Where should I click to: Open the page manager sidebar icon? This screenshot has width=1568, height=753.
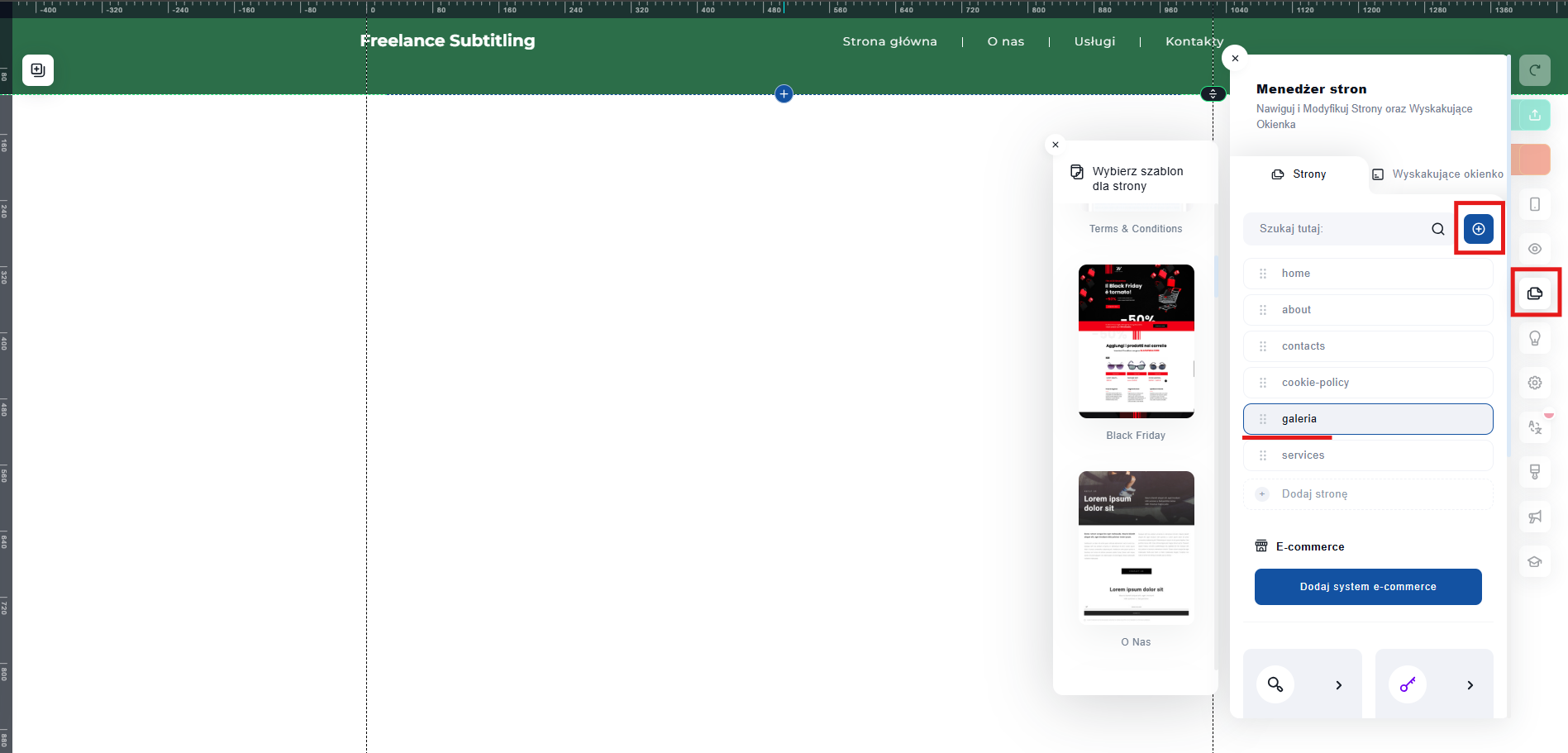(x=1535, y=293)
